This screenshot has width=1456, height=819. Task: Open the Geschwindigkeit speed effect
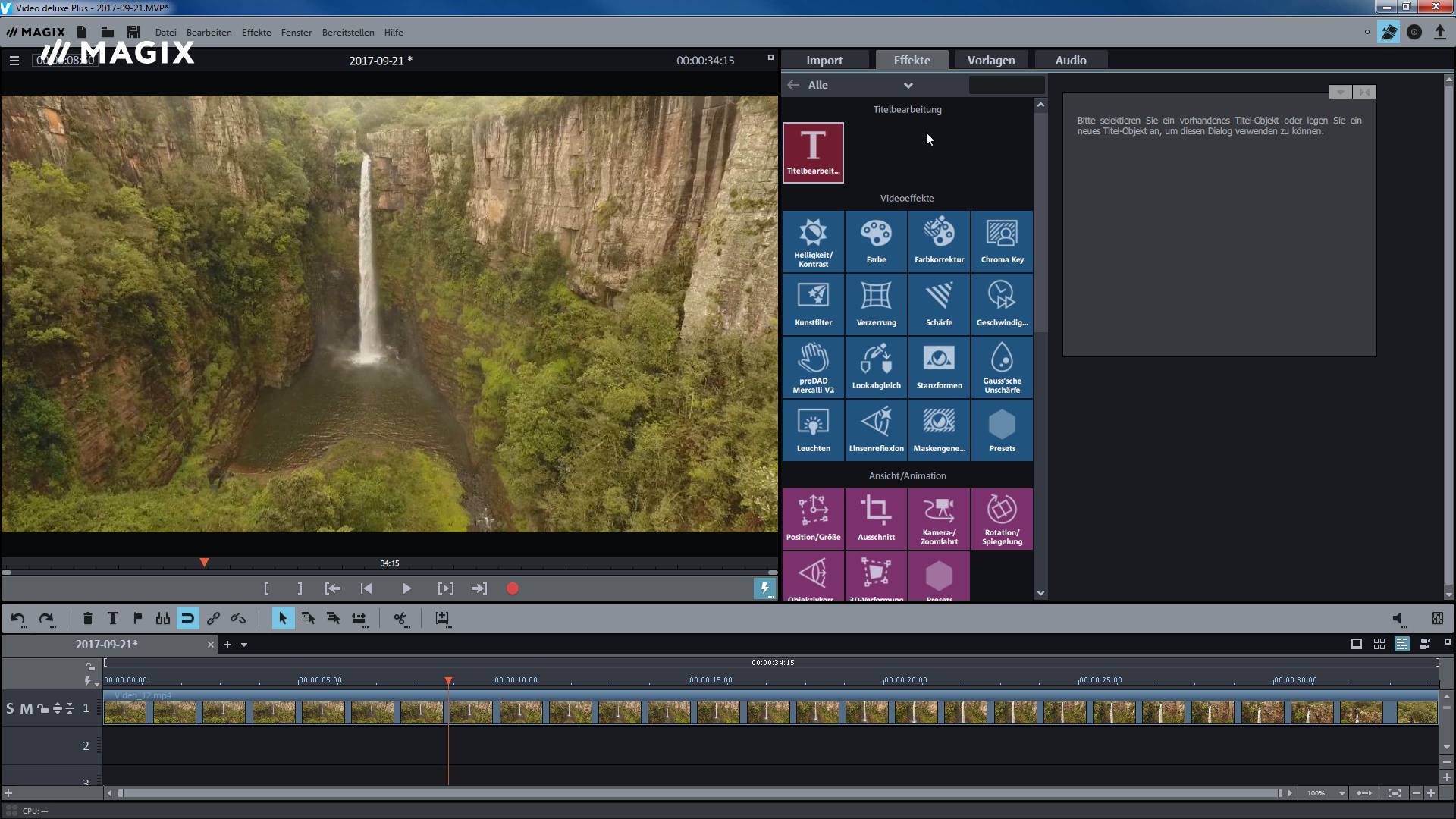point(1002,305)
